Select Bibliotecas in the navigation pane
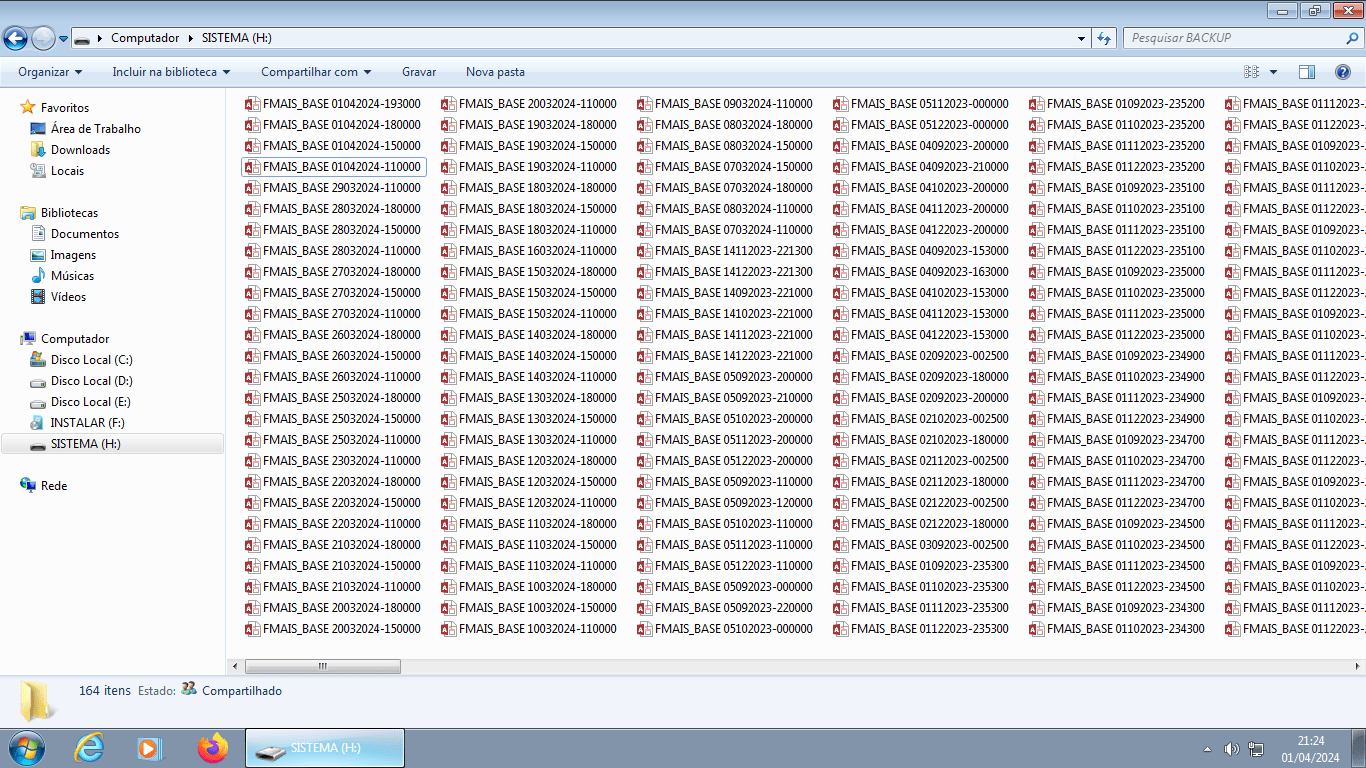This screenshot has height=768, width=1366. point(69,213)
